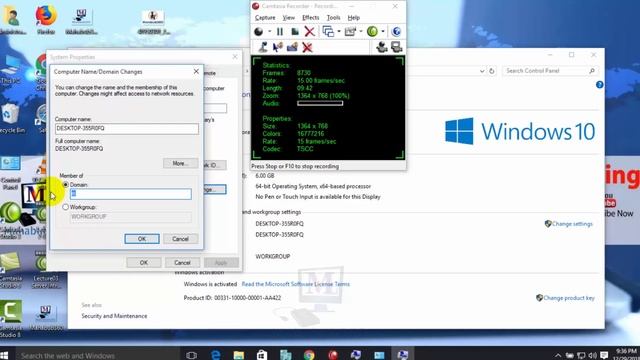Click the keyboard sound effect icon in Camtasia
640x360 pixels.
(x=292, y=47)
